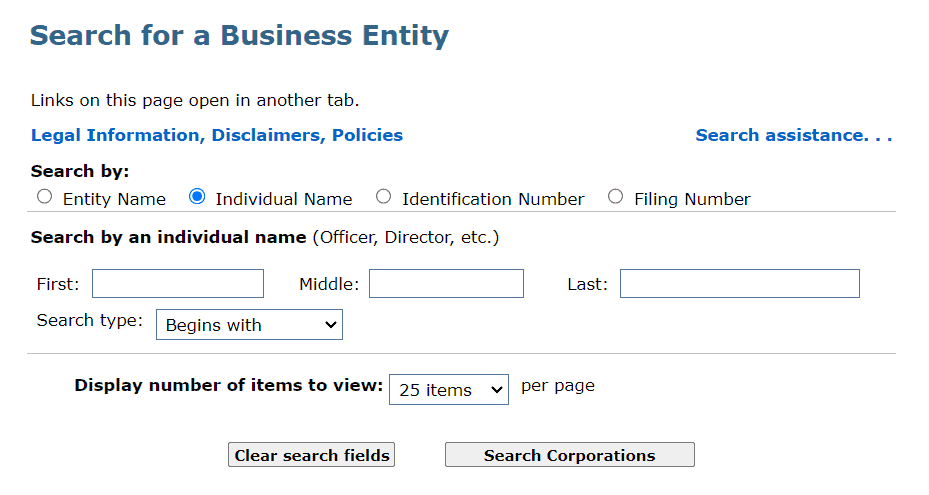Viewport: 929px width, 495px height.
Task: Pick the Filing Number radio button
Action: 615,197
